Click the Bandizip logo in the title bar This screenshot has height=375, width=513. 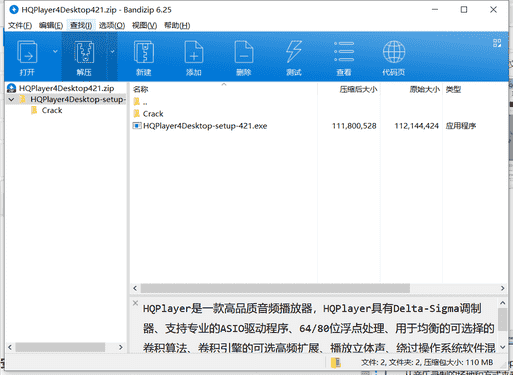point(14,10)
